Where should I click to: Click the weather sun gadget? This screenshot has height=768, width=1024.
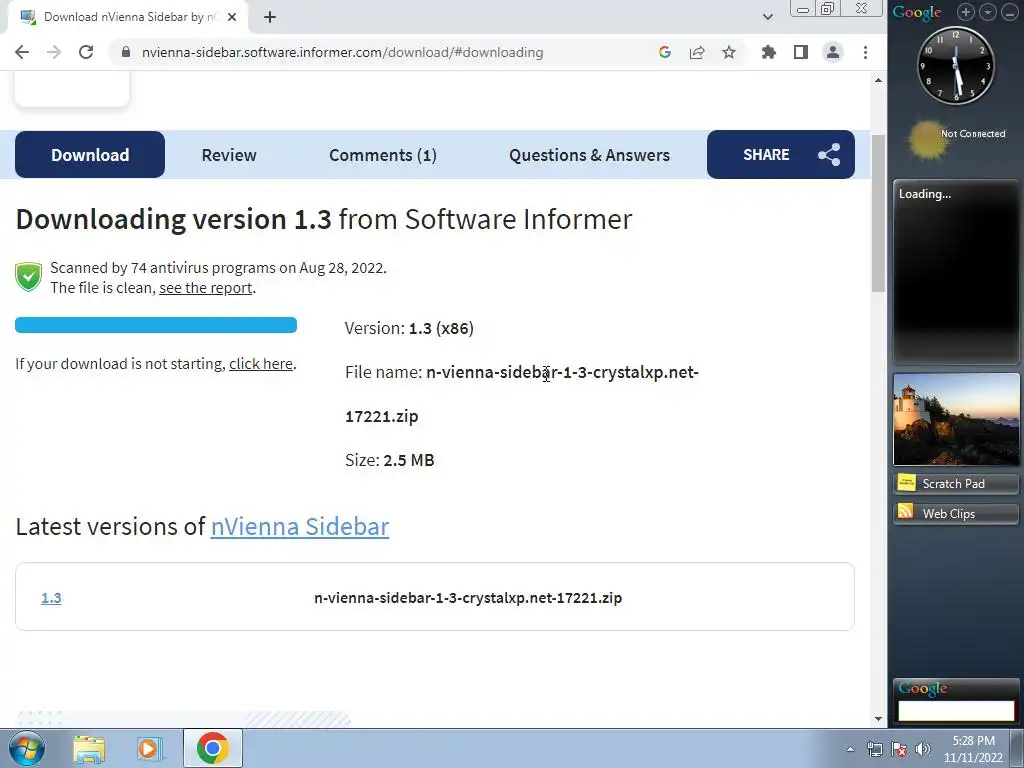(929, 139)
